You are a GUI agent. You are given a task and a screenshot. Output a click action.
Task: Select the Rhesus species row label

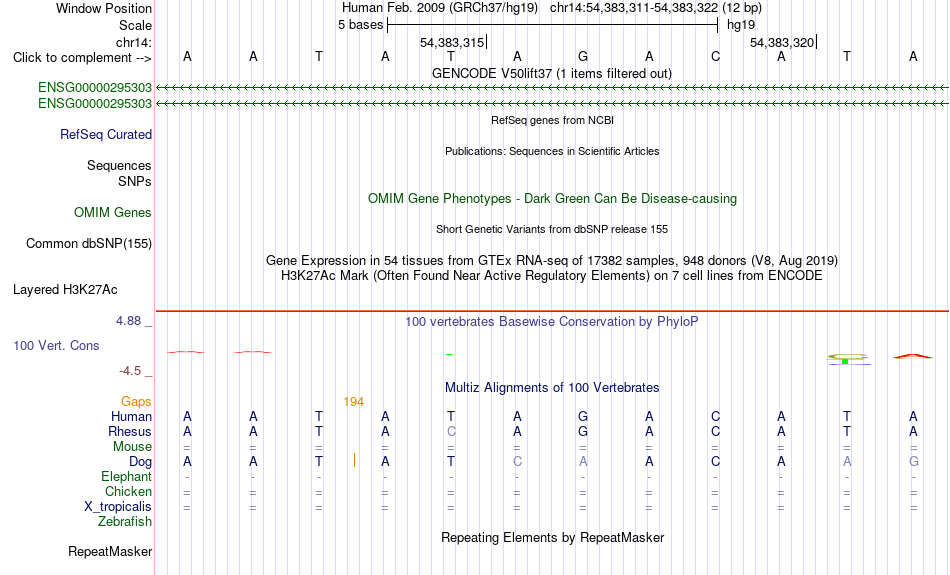click(130, 431)
